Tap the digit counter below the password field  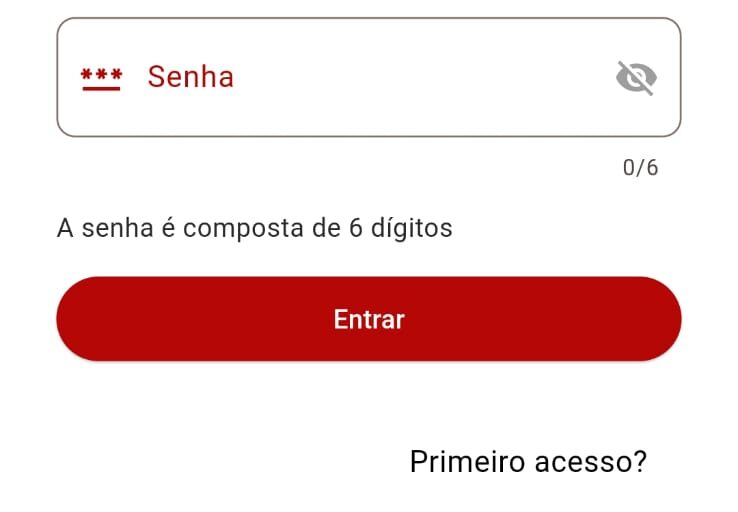pyautogui.click(x=640, y=167)
